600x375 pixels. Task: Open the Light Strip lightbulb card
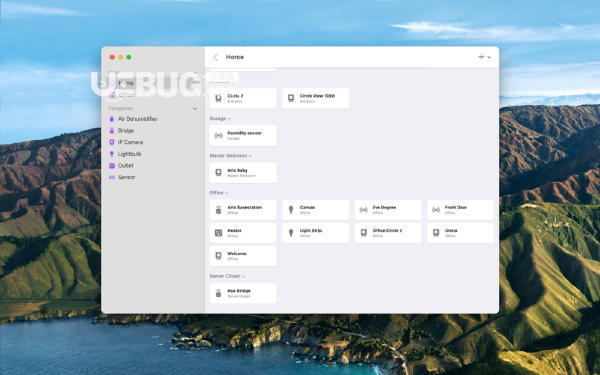(315, 233)
